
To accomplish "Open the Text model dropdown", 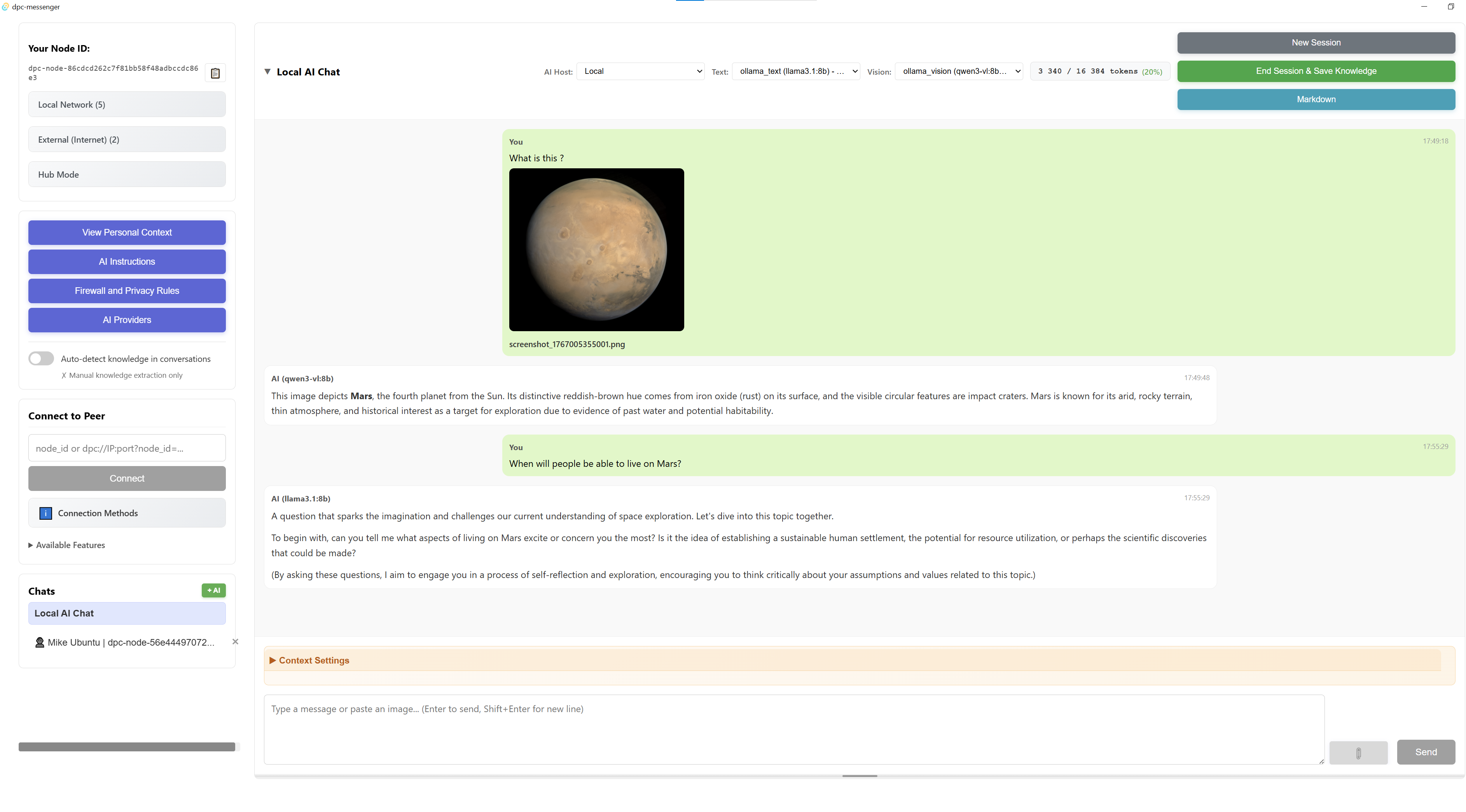I will point(796,72).
